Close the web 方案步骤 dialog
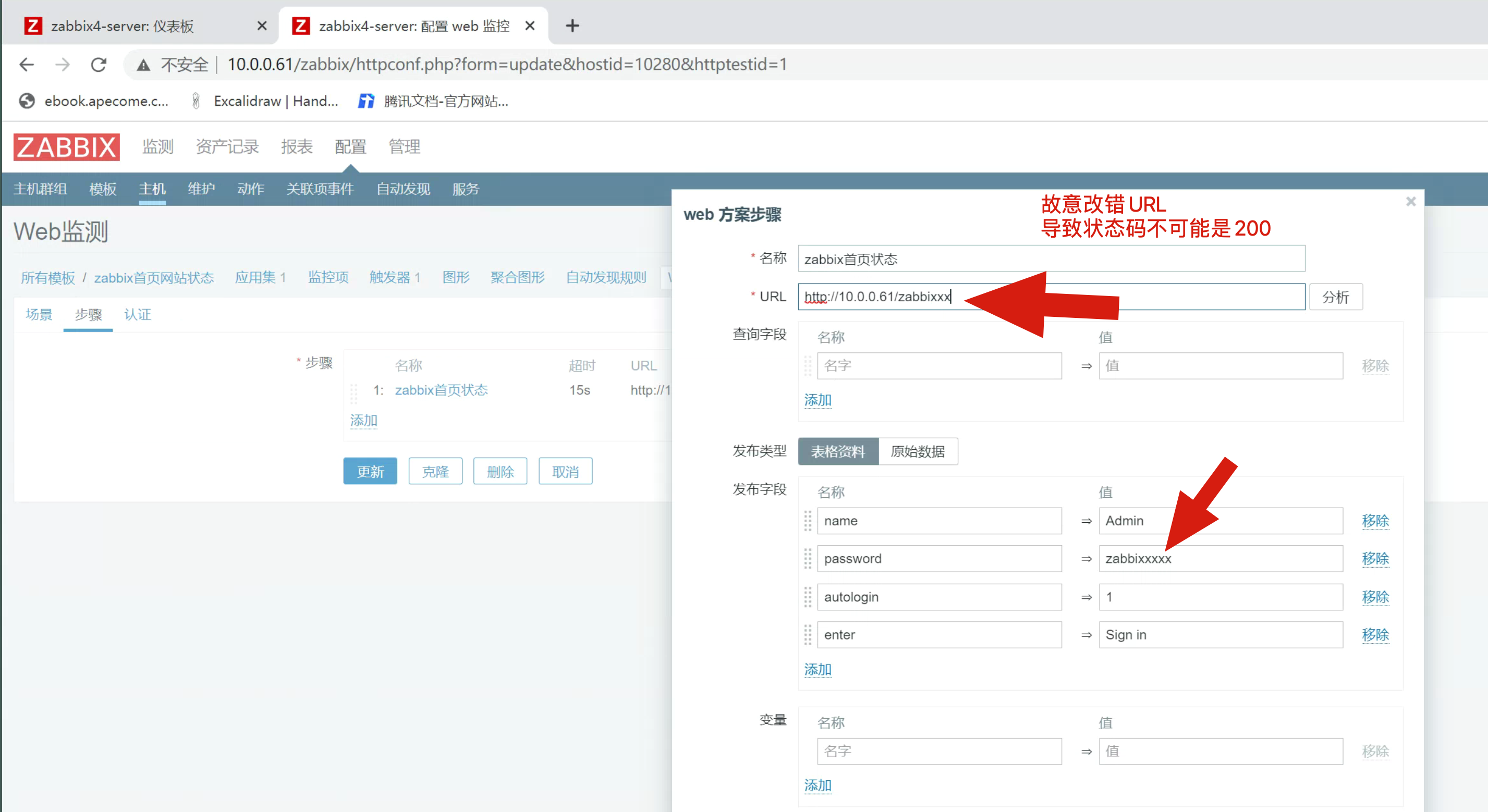This screenshot has width=1488, height=812. point(1411,202)
